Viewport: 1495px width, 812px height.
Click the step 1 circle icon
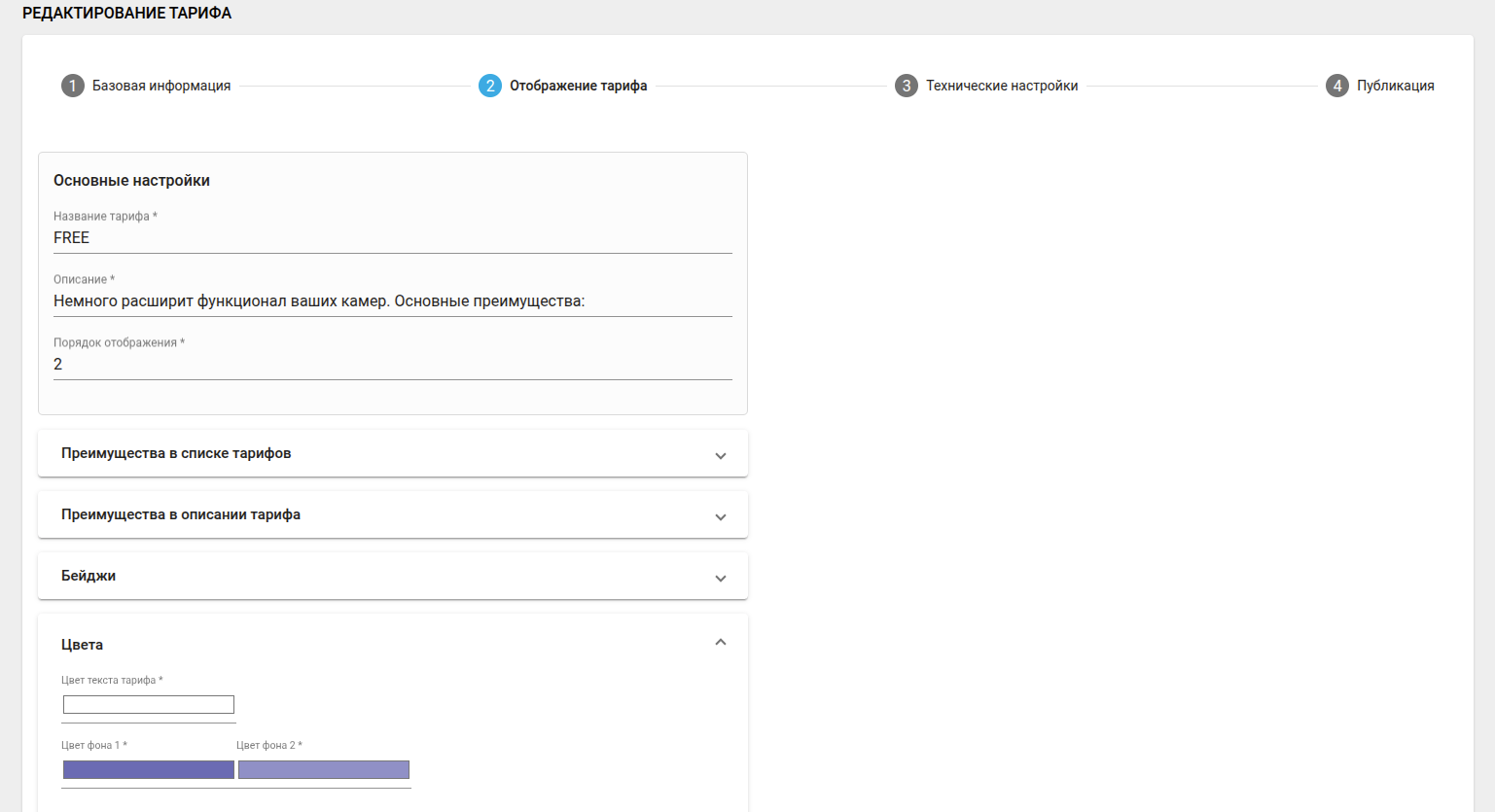click(x=73, y=86)
